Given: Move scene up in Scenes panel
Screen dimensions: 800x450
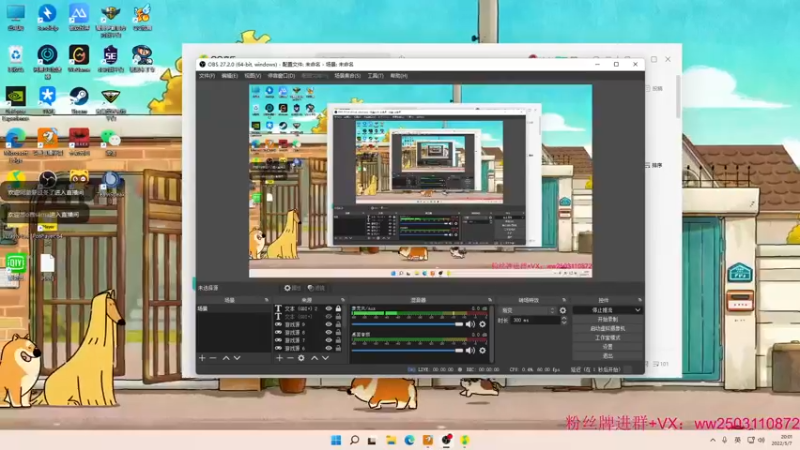Looking at the screenshot, I should point(226,358).
